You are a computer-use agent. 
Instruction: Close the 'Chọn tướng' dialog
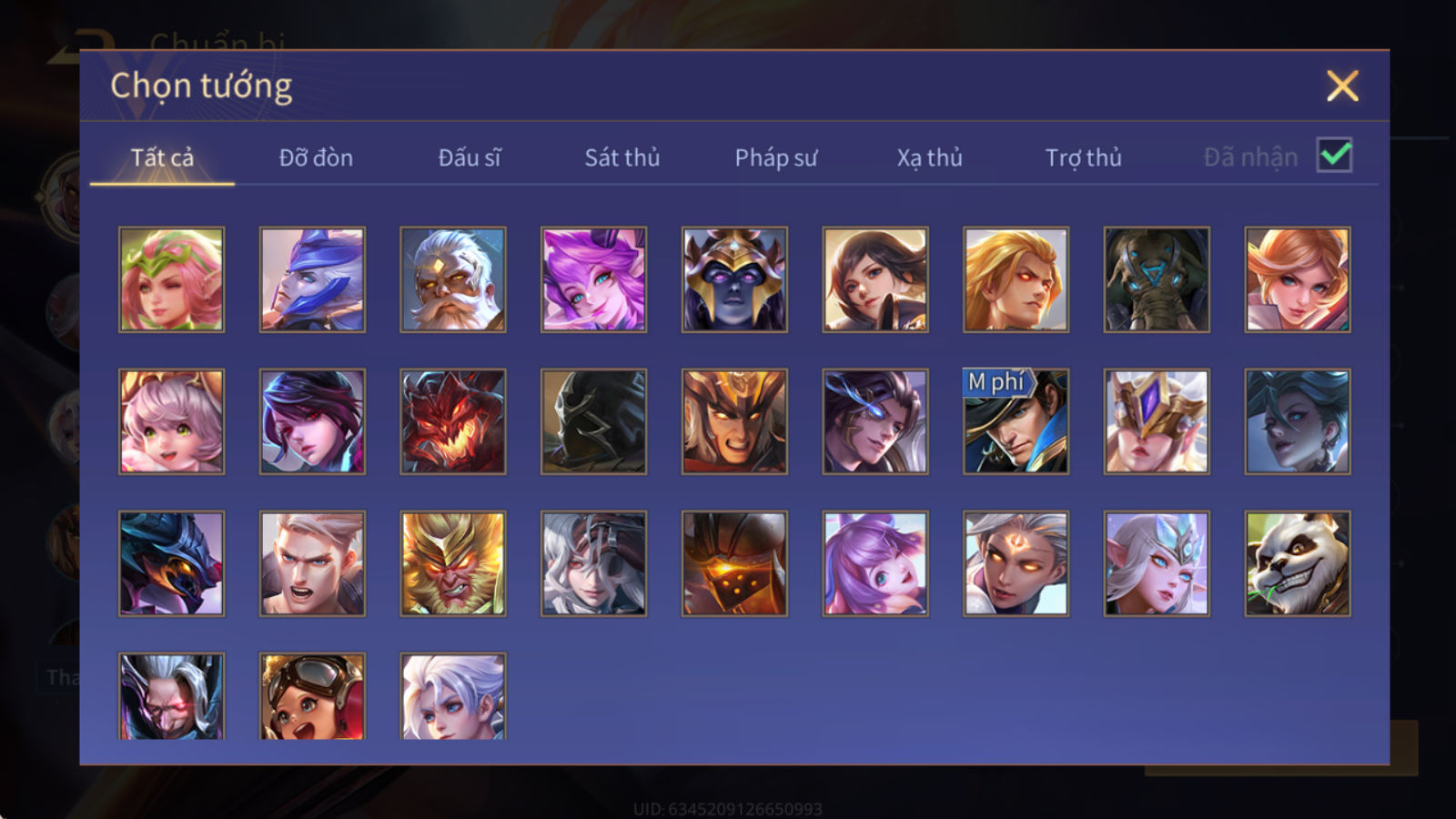point(1342,86)
